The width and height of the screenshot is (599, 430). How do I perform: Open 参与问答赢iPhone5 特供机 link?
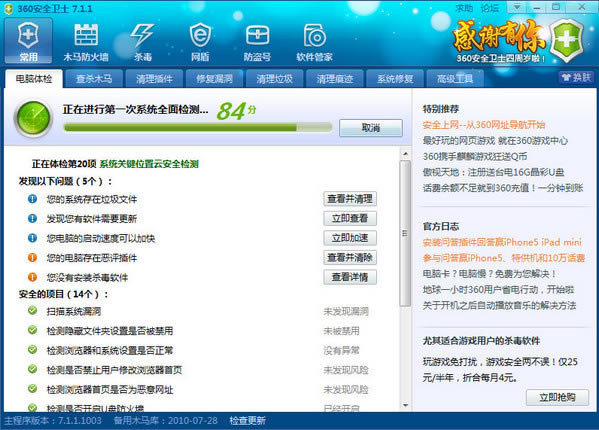coord(503,258)
